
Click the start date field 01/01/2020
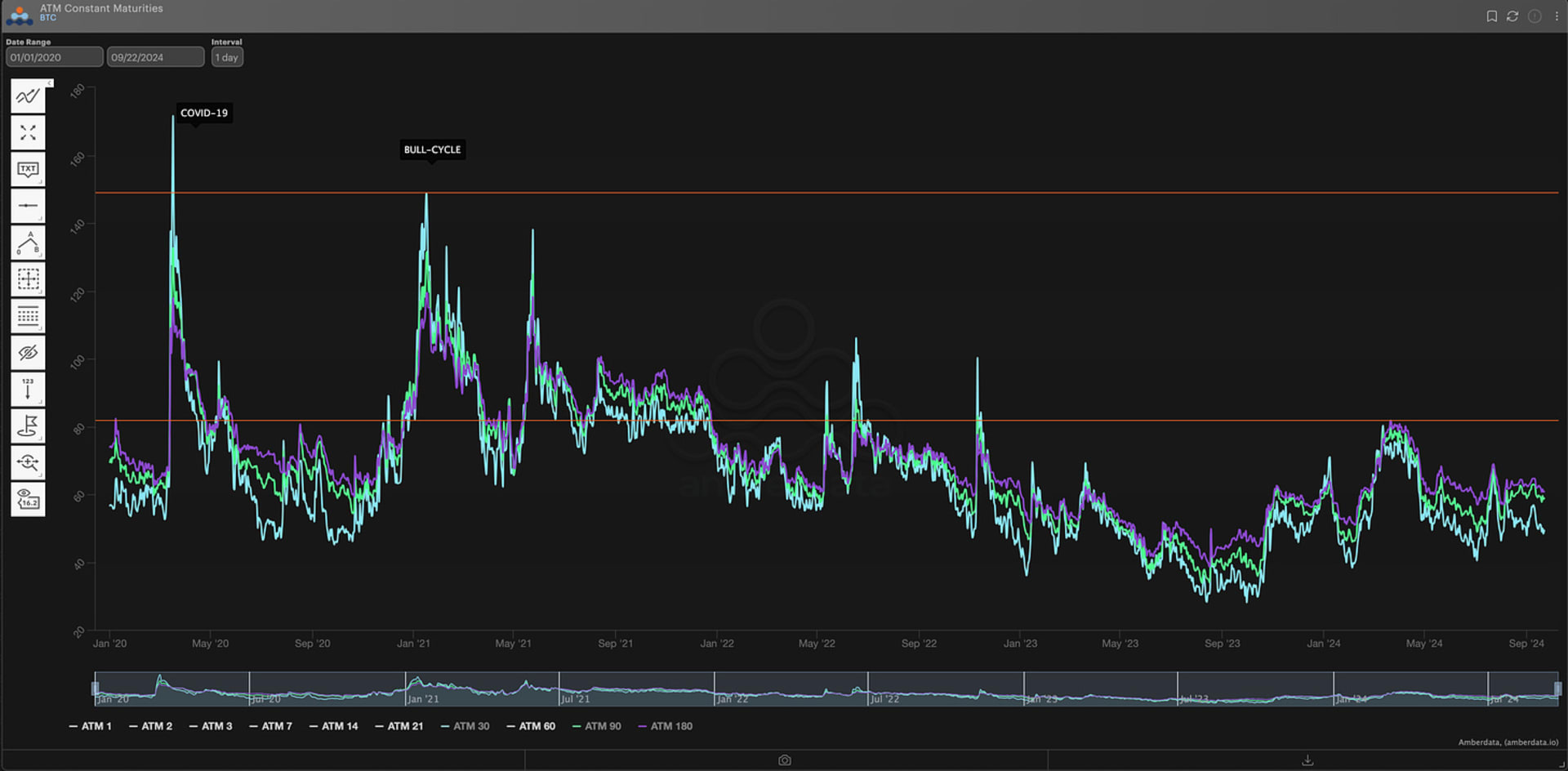point(55,57)
